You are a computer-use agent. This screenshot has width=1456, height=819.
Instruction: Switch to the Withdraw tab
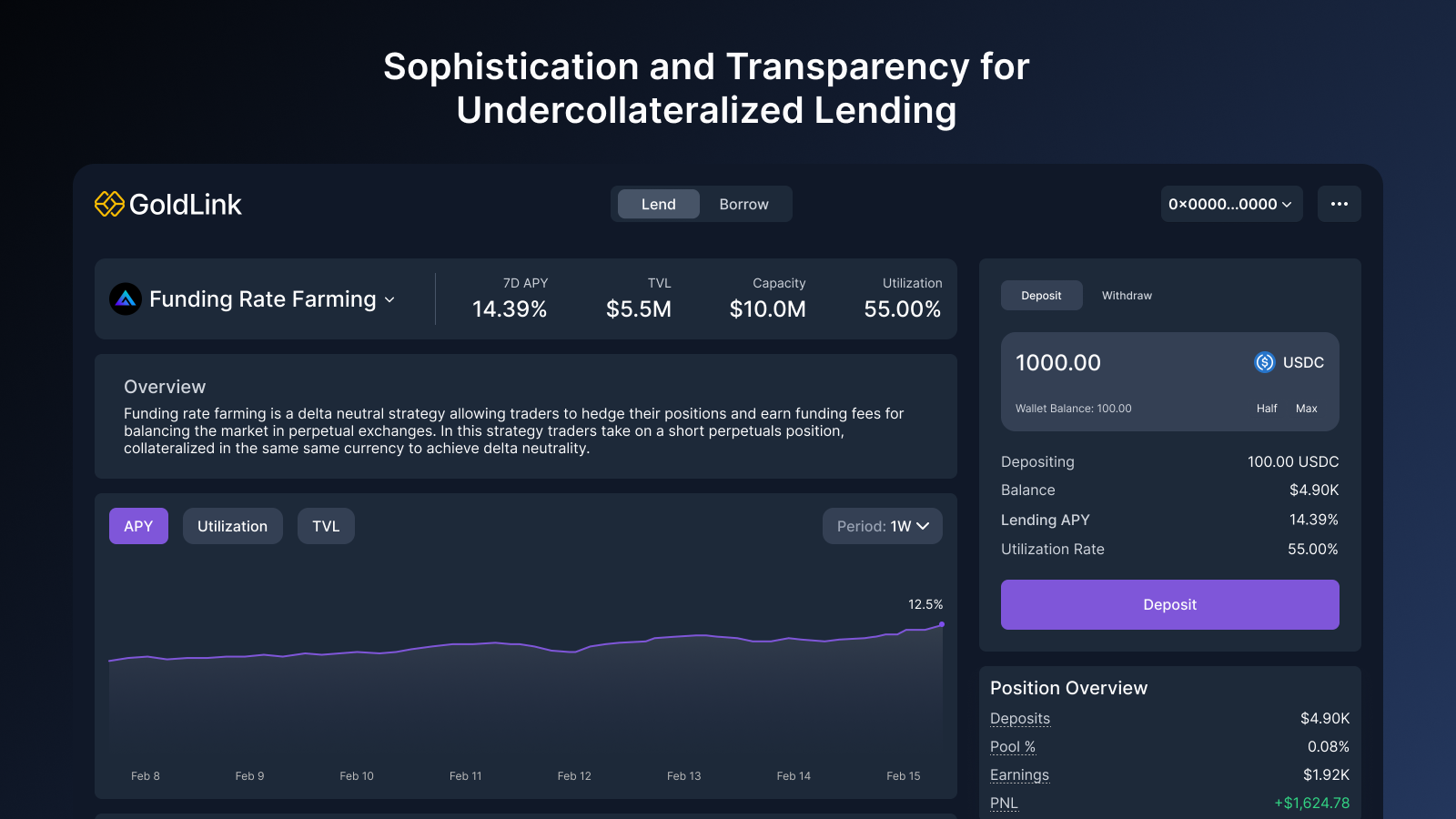coord(1127,295)
